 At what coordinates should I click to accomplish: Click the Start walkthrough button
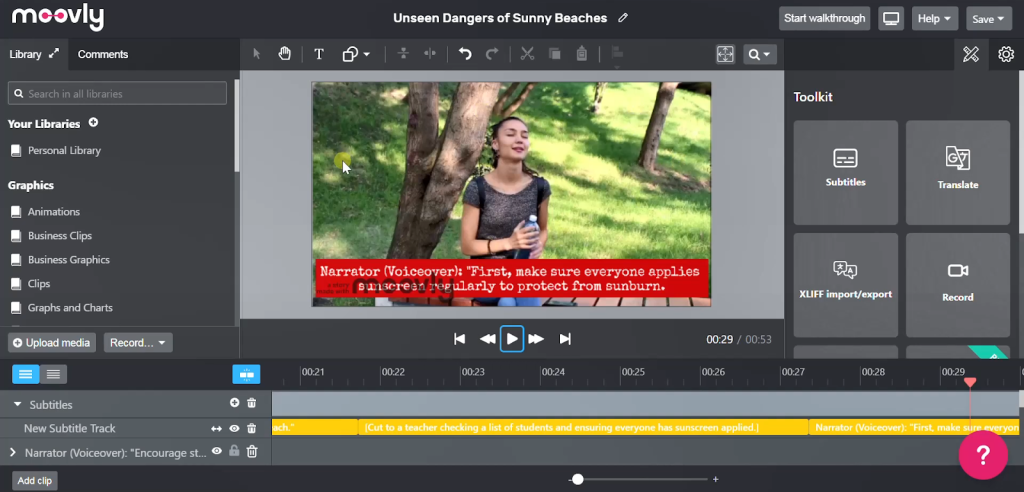coord(823,19)
